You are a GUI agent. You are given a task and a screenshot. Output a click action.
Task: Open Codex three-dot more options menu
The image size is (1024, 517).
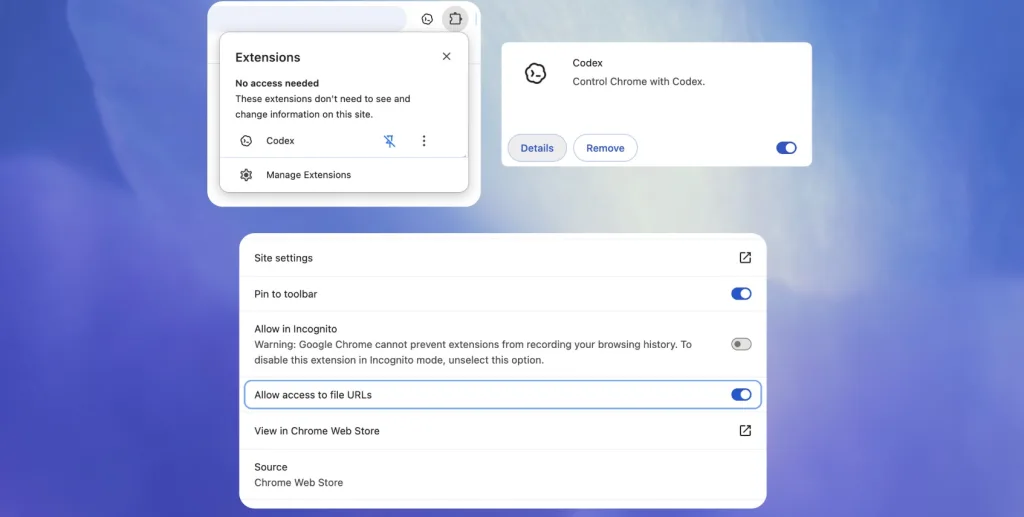[x=424, y=140]
